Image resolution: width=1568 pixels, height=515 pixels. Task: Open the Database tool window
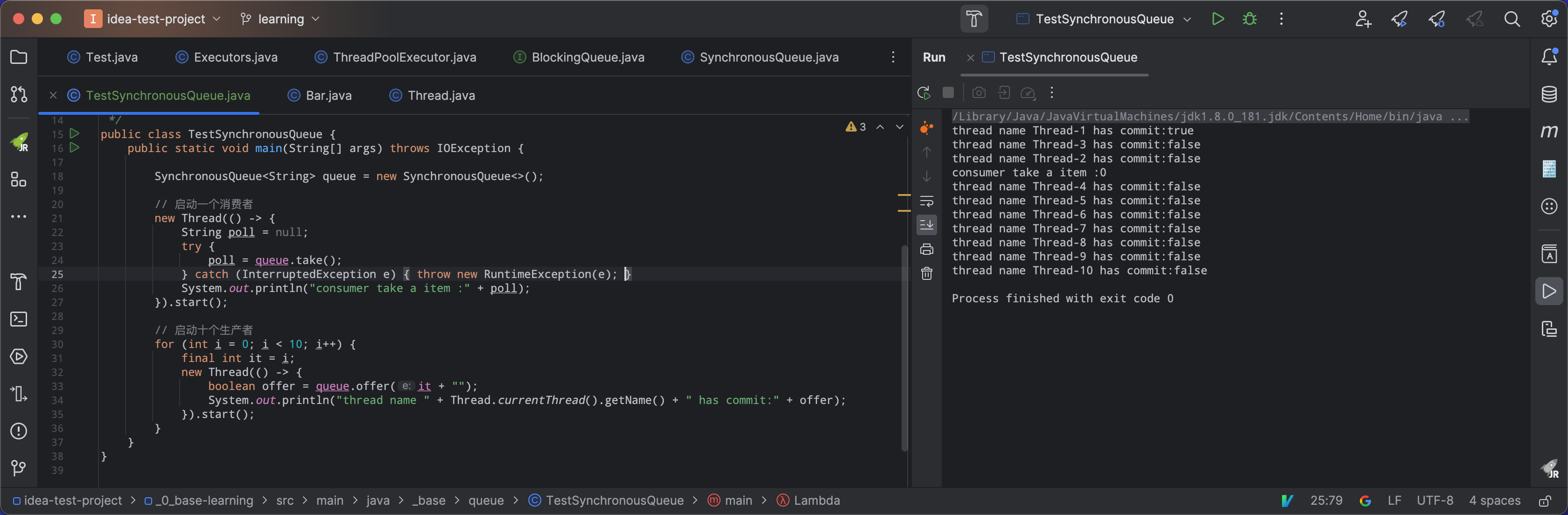point(1548,94)
